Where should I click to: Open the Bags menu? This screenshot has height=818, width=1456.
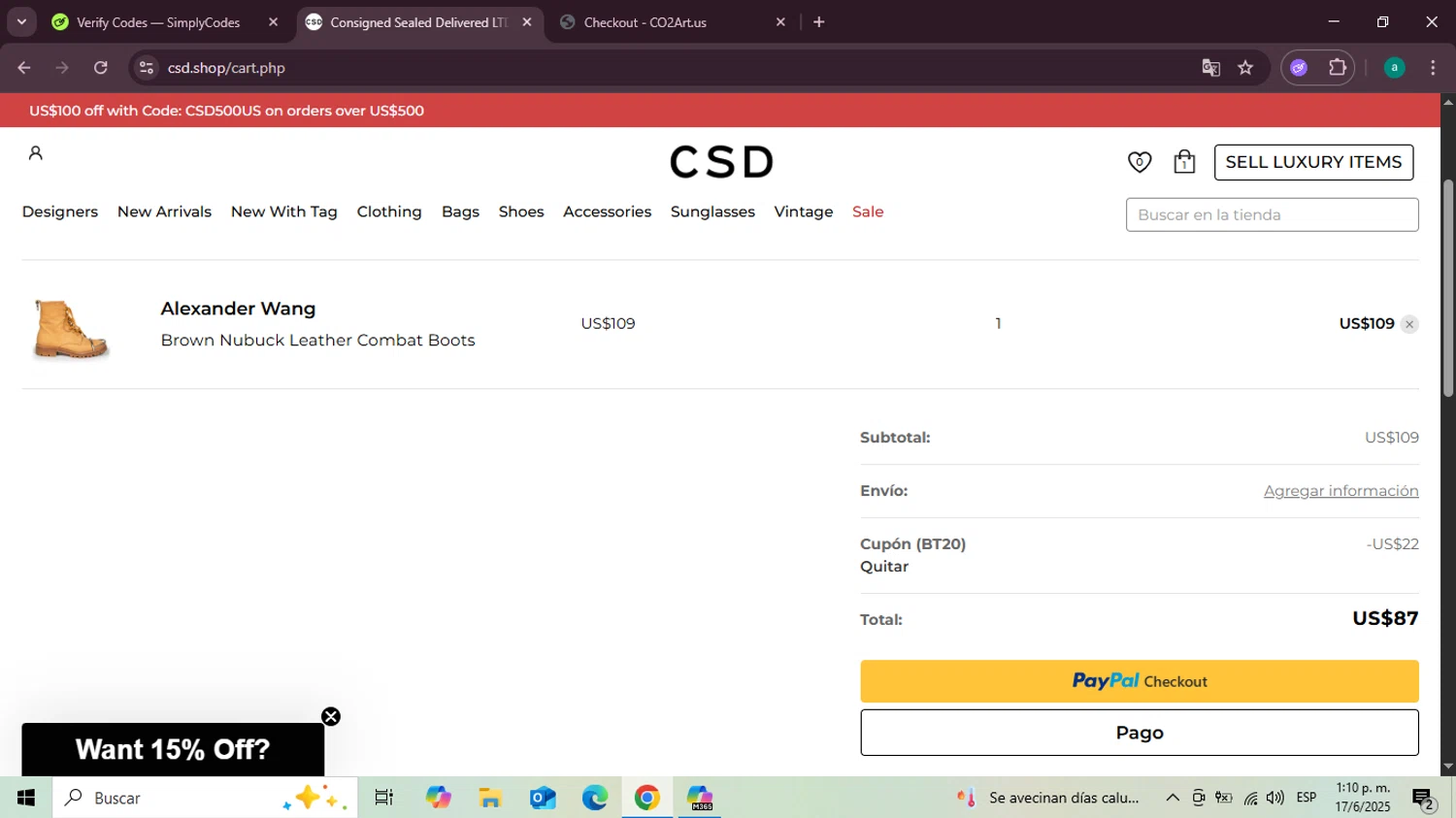[x=460, y=212]
